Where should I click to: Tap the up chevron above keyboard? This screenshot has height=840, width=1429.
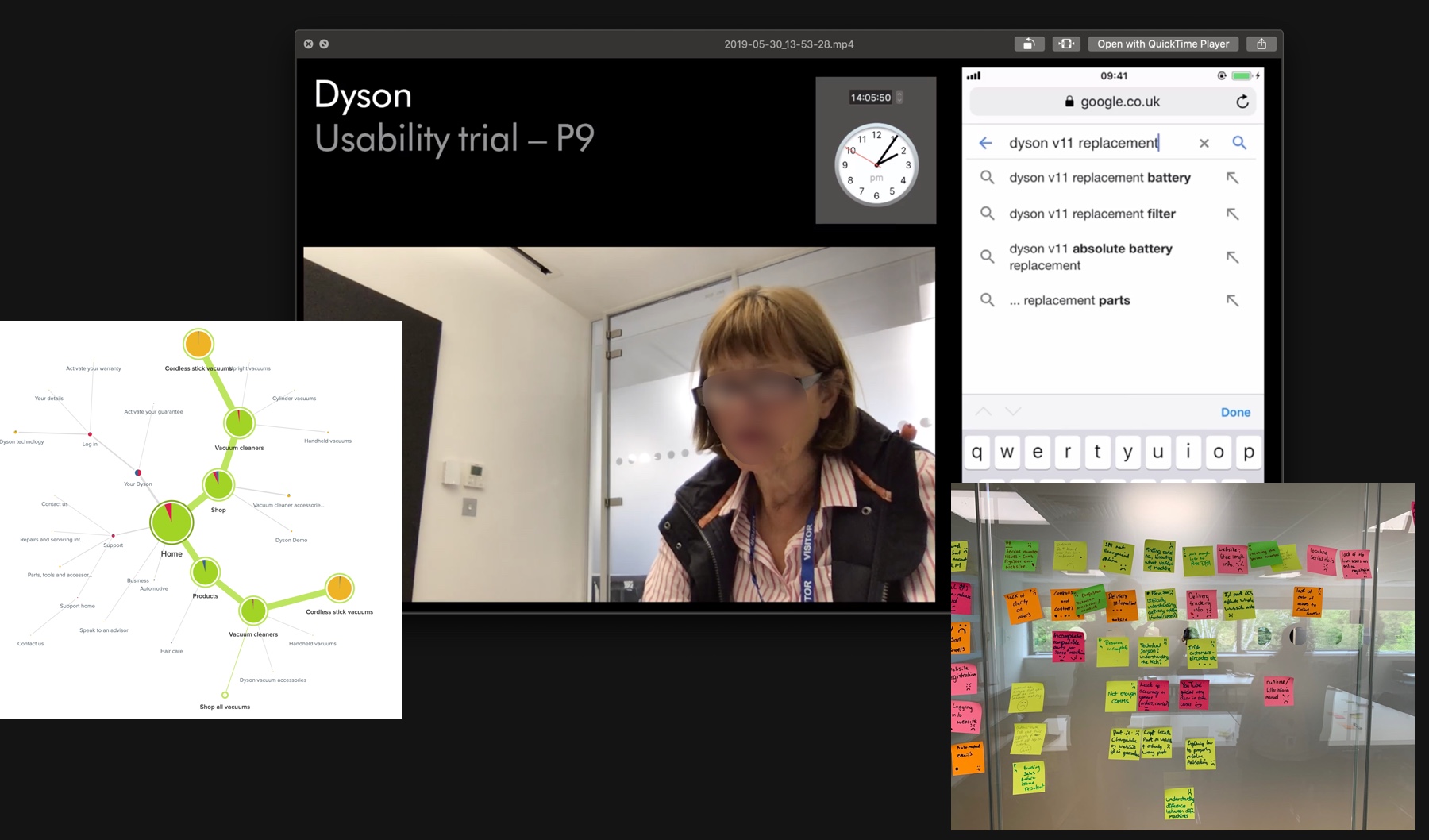coord(983,411)
